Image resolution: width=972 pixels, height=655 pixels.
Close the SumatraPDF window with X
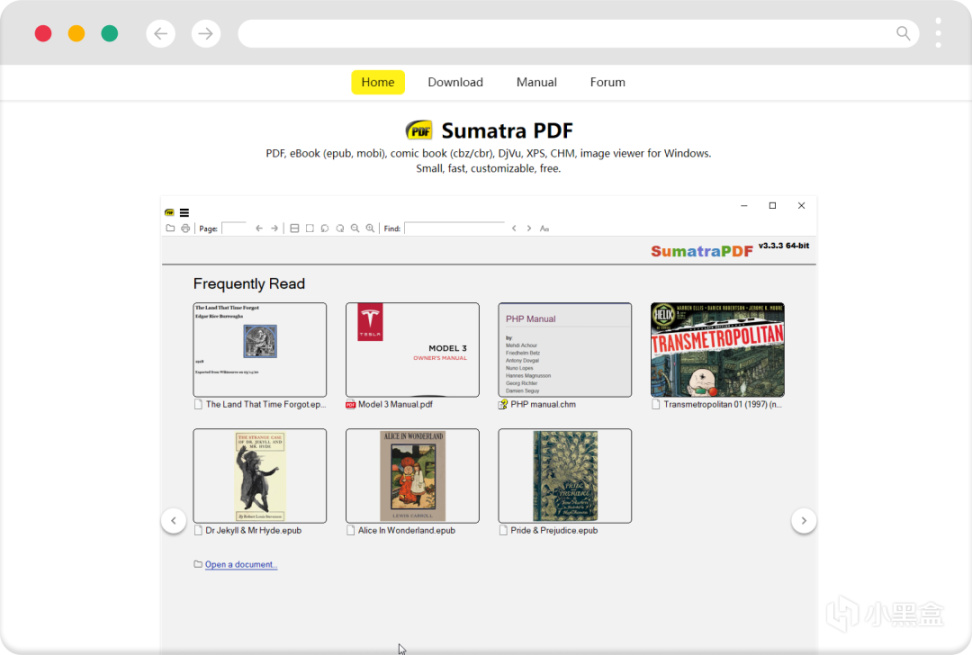coord(802,206)
